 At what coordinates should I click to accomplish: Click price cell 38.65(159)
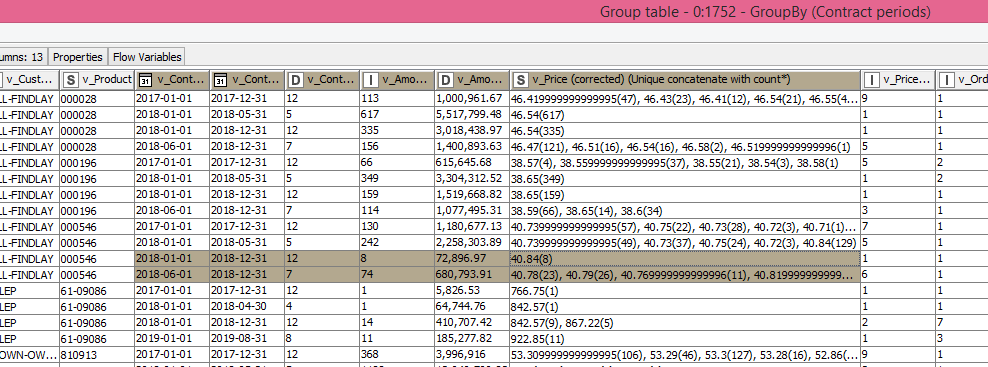click(x=685, y=195)
